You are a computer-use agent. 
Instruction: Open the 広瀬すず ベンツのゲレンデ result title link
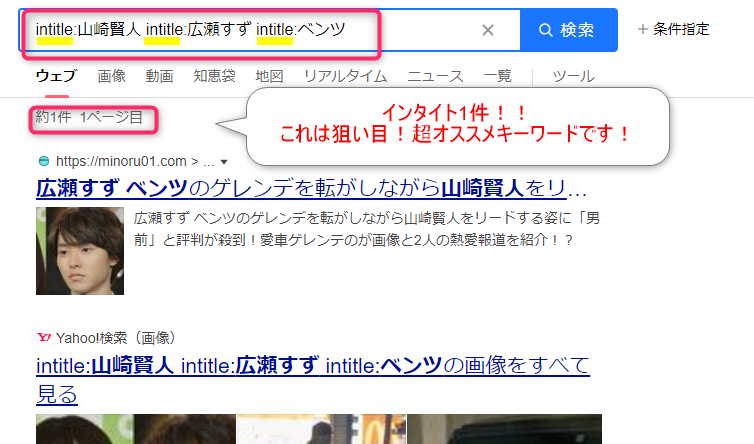coord(311,188)
